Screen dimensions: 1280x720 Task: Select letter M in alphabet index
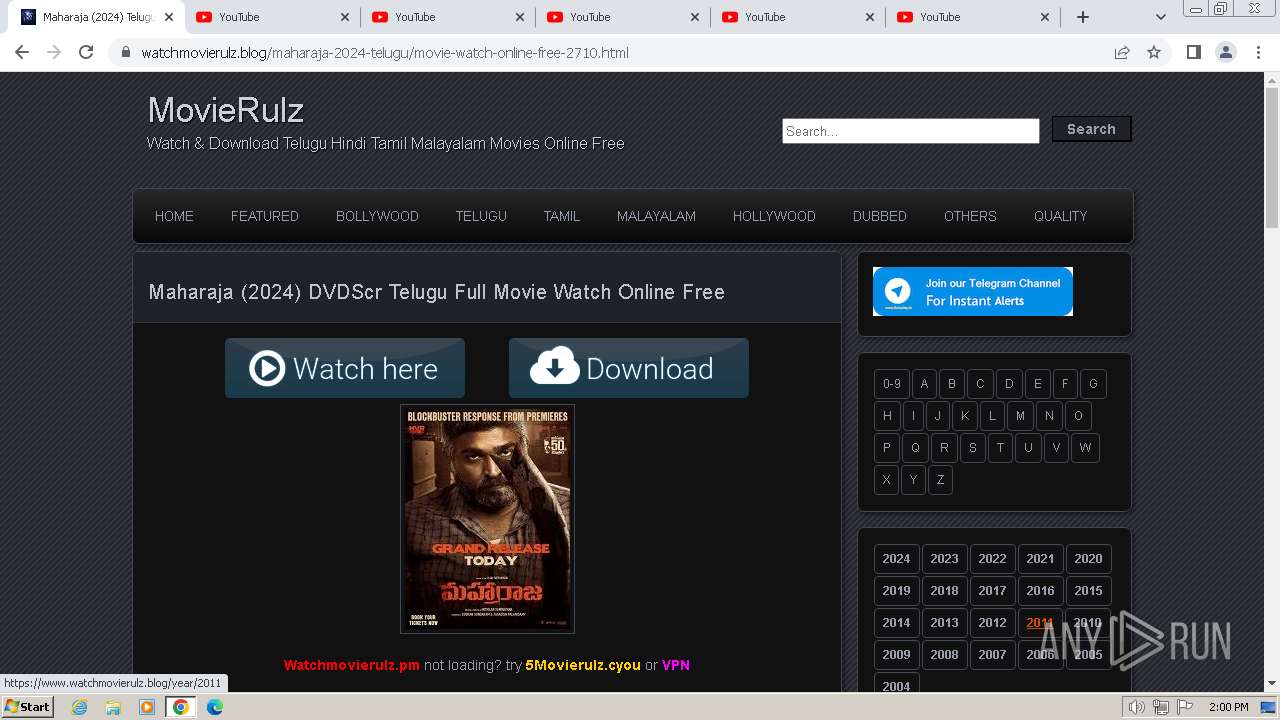[1020, 416]
